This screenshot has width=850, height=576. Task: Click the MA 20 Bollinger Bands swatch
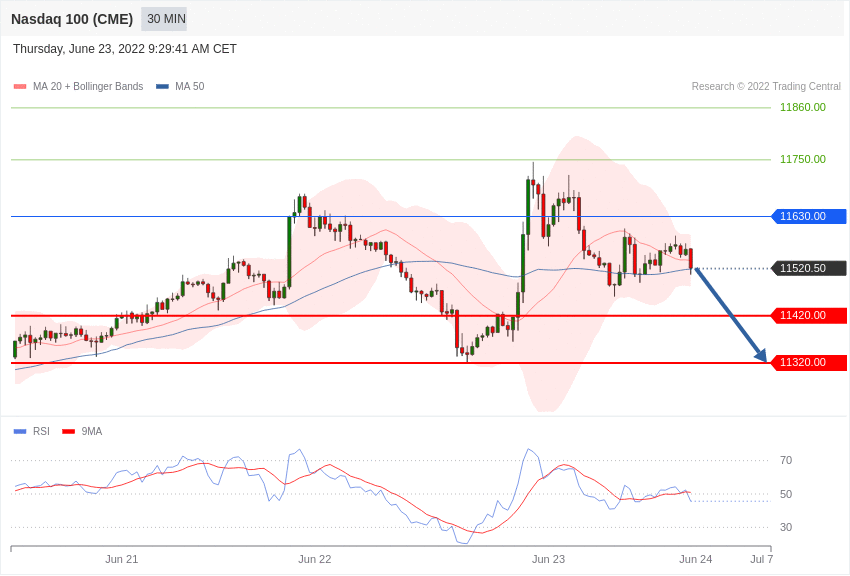(20, 86)
